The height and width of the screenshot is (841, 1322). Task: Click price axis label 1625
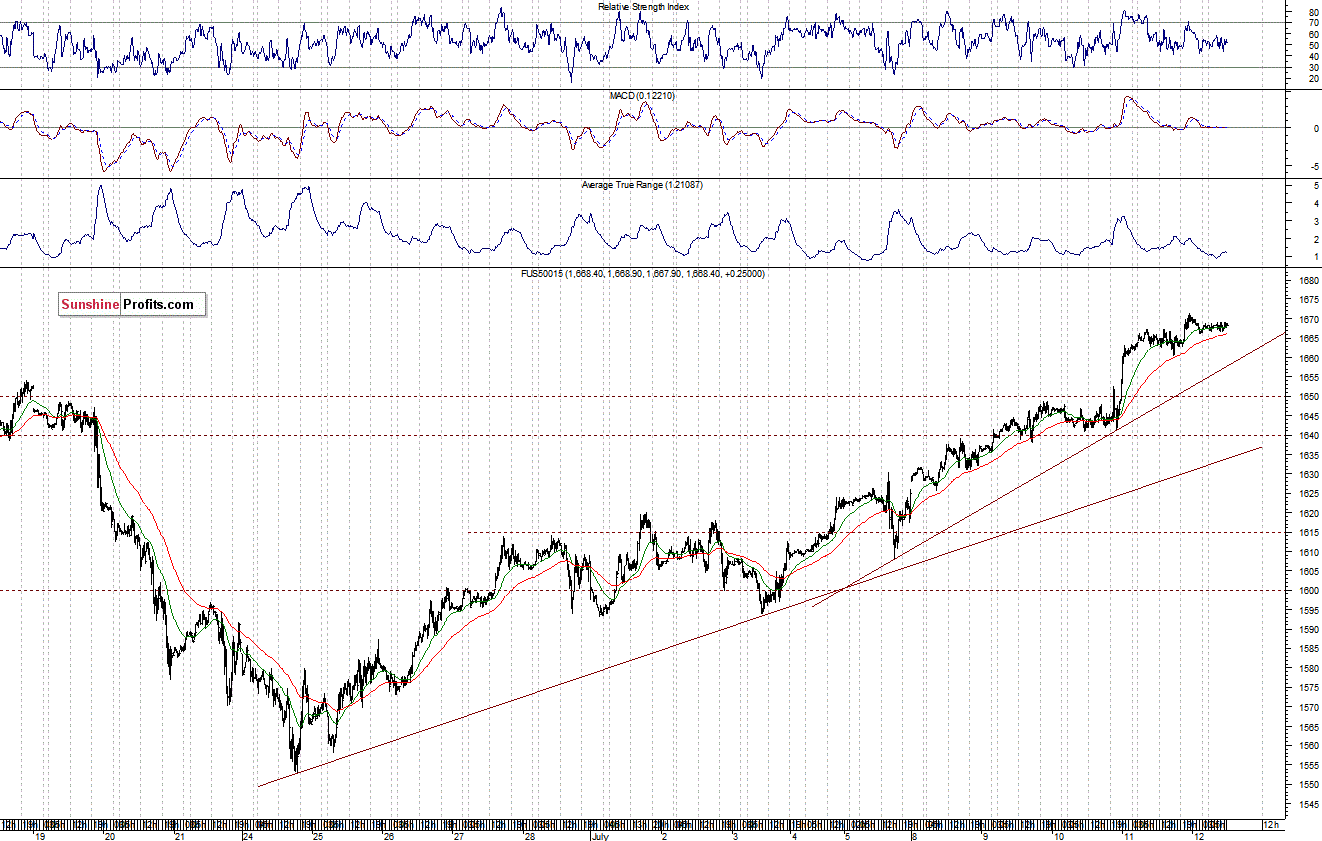[1308, 494]
